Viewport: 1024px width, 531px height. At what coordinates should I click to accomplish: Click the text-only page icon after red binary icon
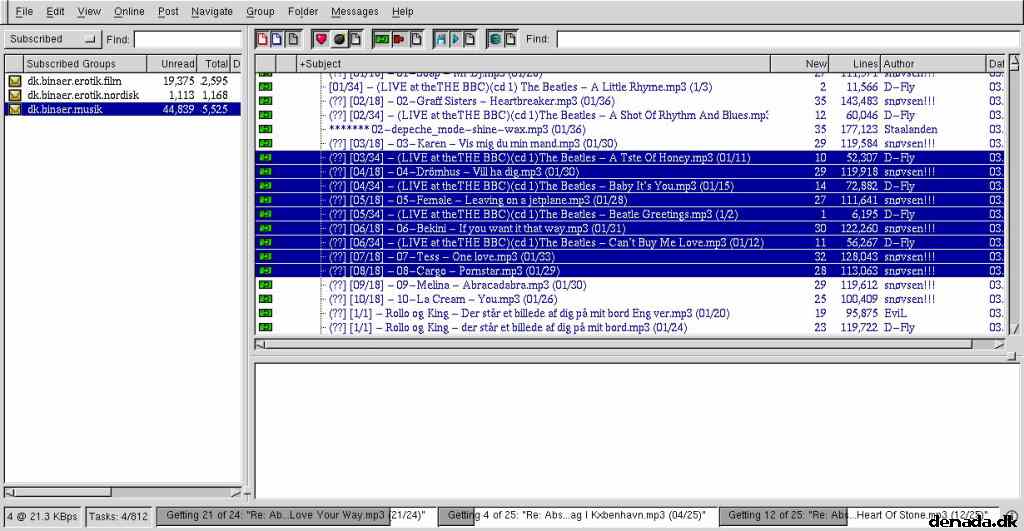[415, 39]
